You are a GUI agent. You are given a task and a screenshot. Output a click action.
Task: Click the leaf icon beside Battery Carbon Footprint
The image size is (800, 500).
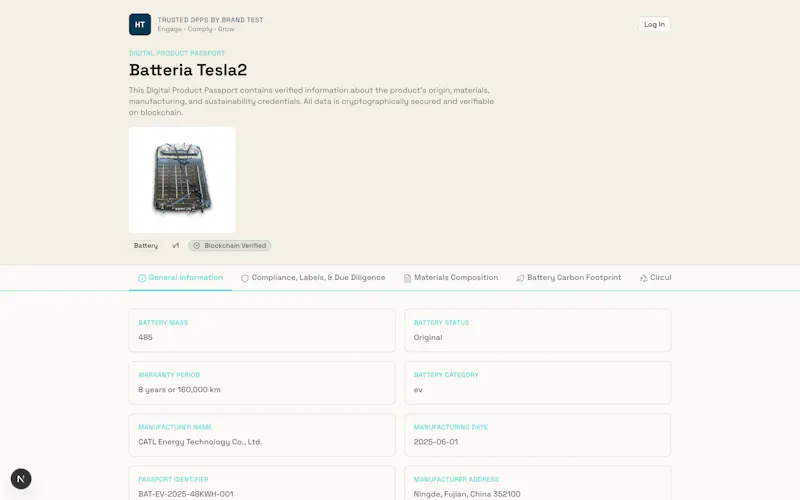pyautogui.click(x=520, y=278)
